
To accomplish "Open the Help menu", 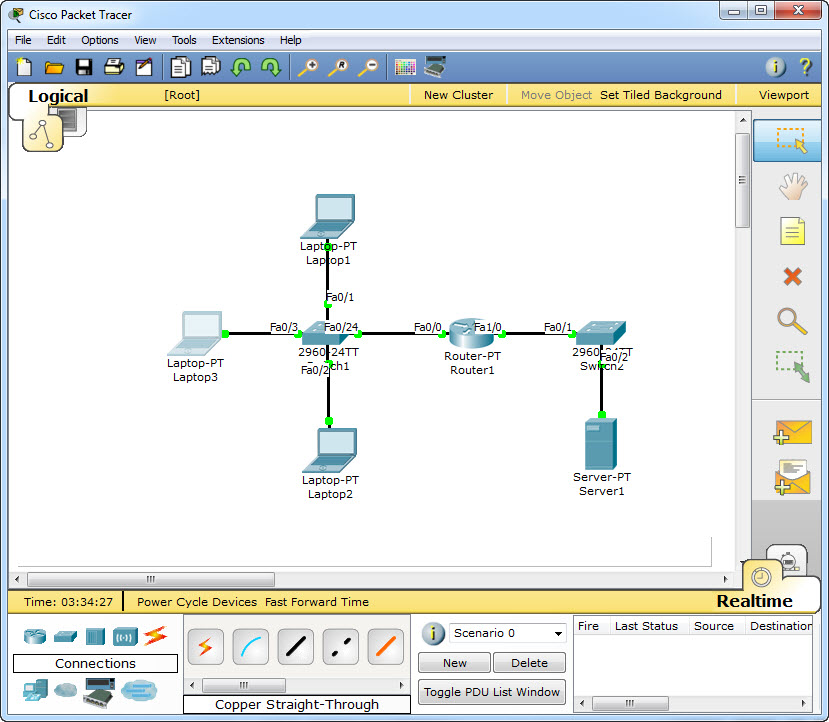I will pyautogui.click(x=290, y=40).
